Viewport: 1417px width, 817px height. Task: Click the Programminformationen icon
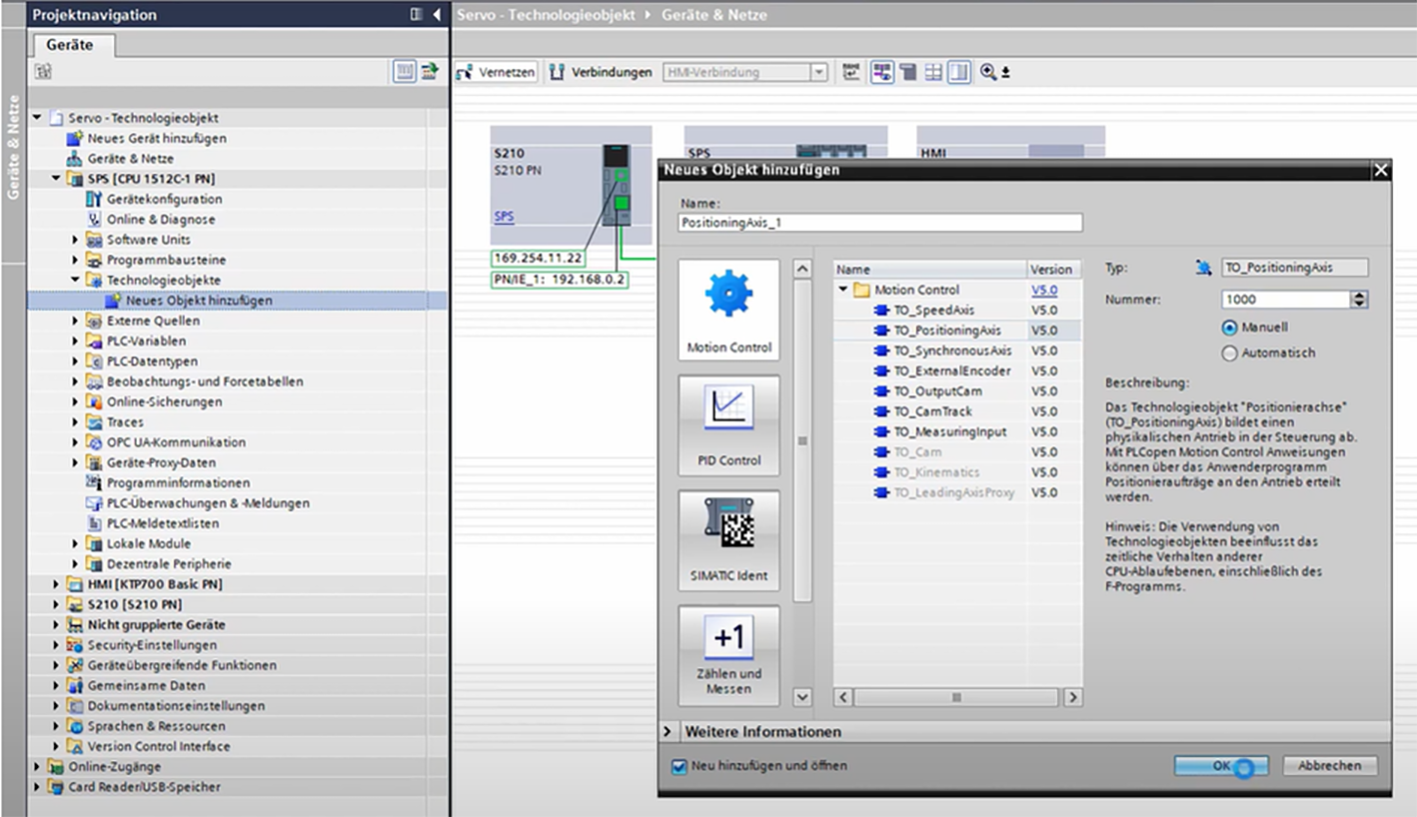click(95, 483)
